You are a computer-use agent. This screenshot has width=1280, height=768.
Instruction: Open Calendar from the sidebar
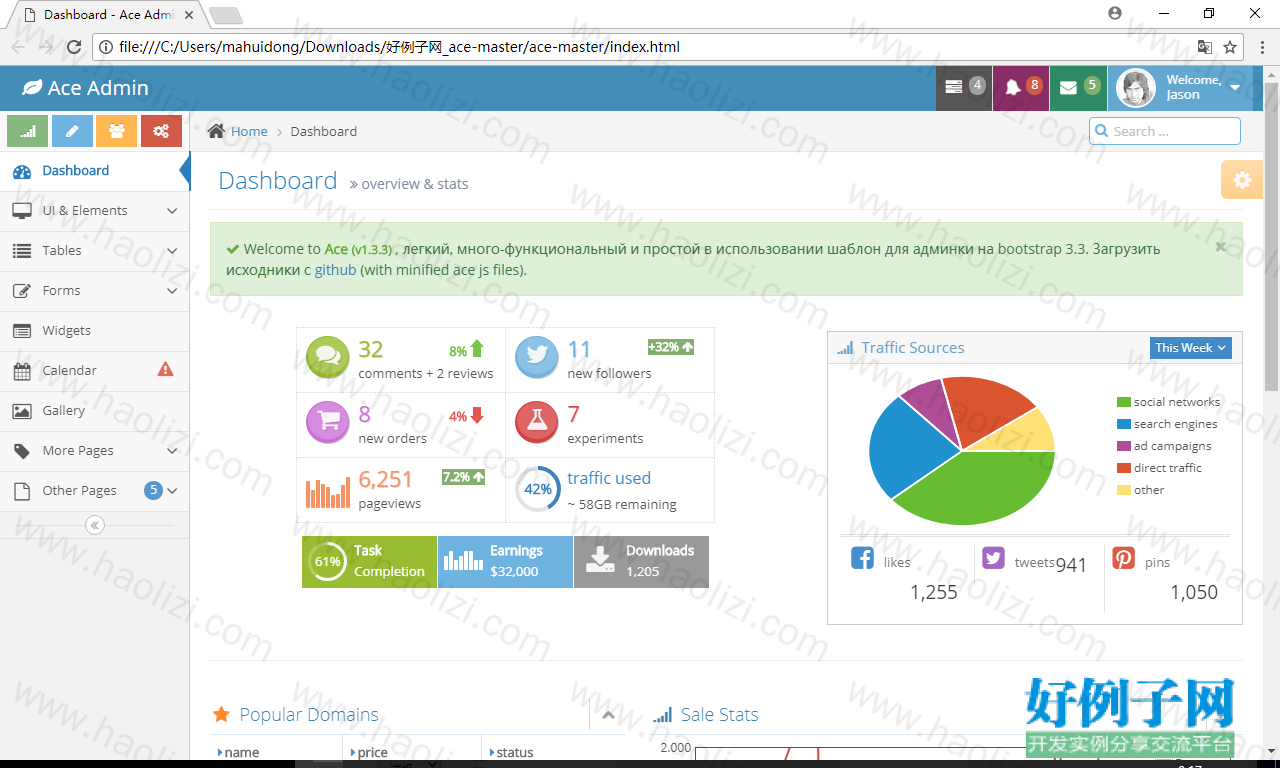94,371
